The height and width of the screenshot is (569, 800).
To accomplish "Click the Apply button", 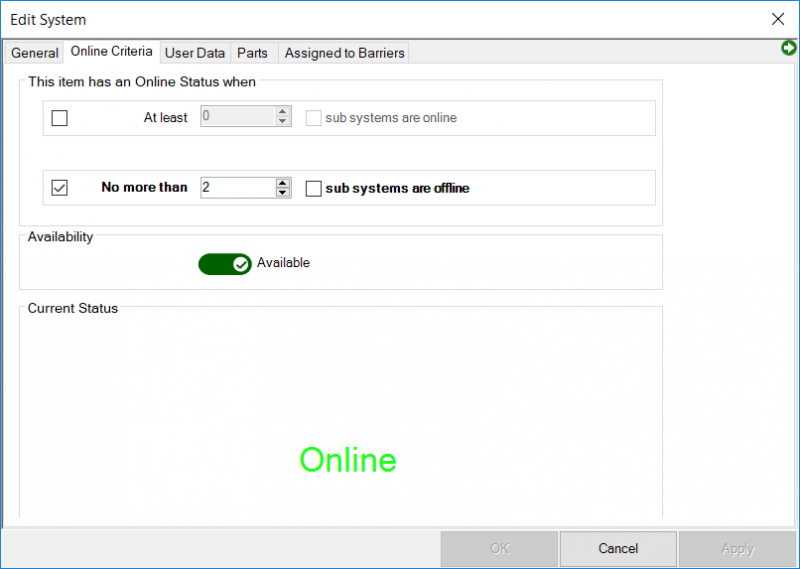I will [737, 549].
